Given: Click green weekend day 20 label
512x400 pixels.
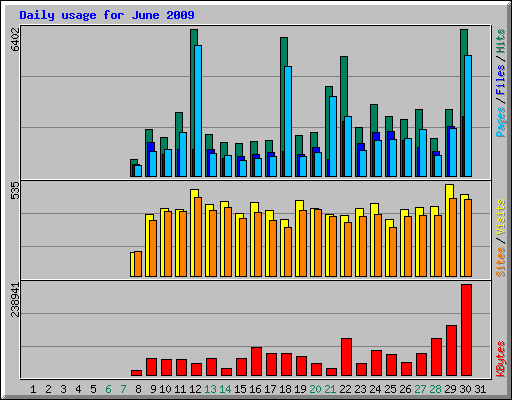Looking at the screenshot, I should coord(315,389).
